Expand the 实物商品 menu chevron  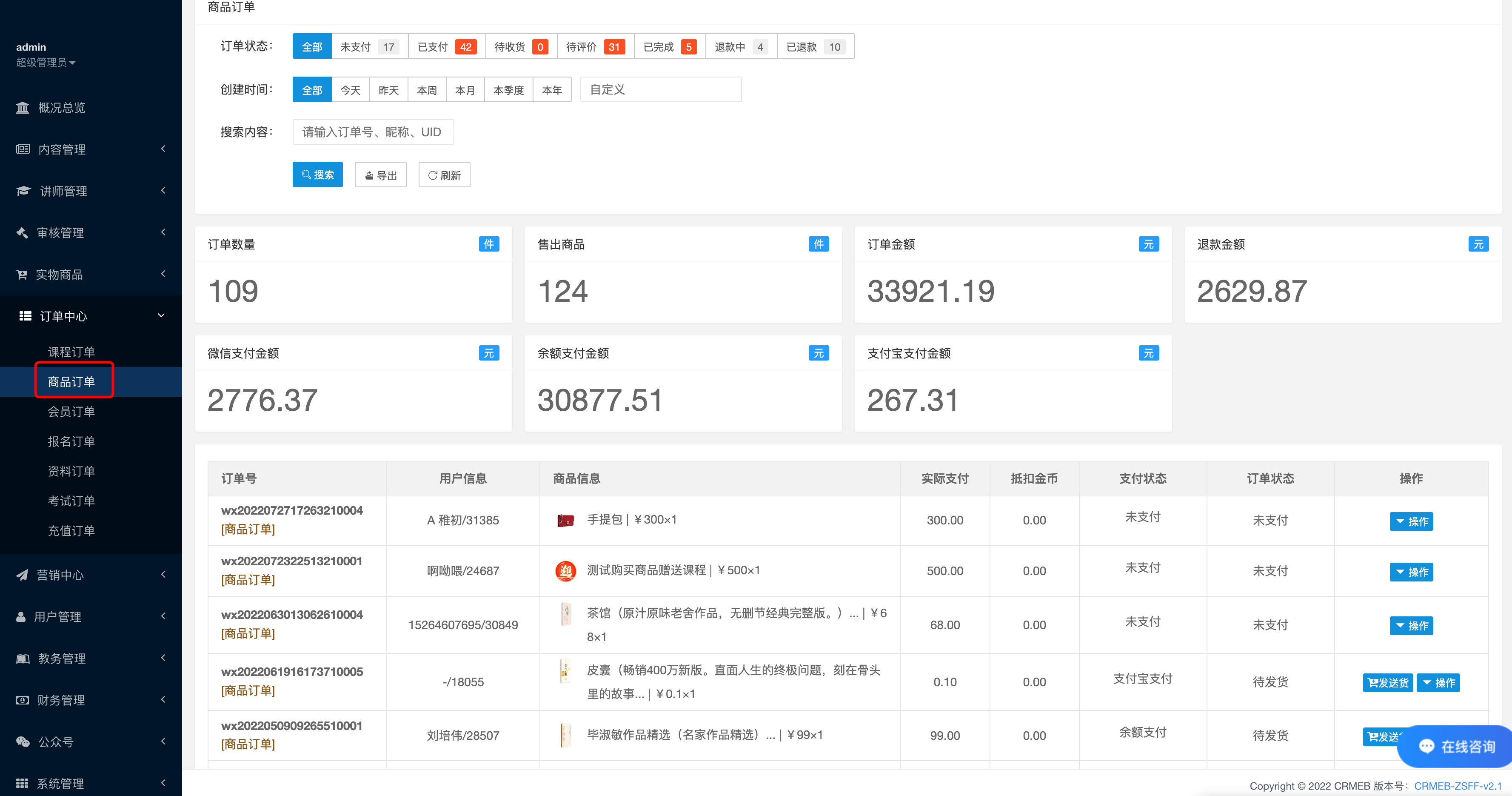coord(163,274)
